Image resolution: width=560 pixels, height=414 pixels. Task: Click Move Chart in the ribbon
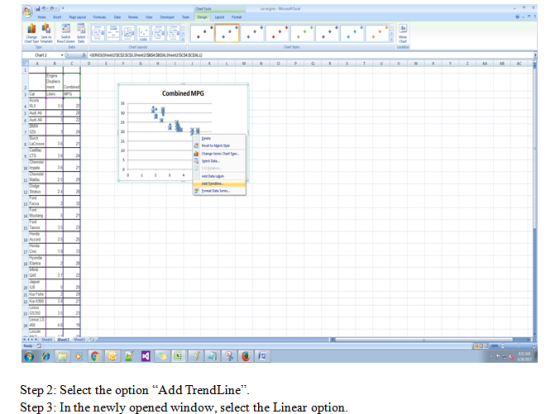403,33
